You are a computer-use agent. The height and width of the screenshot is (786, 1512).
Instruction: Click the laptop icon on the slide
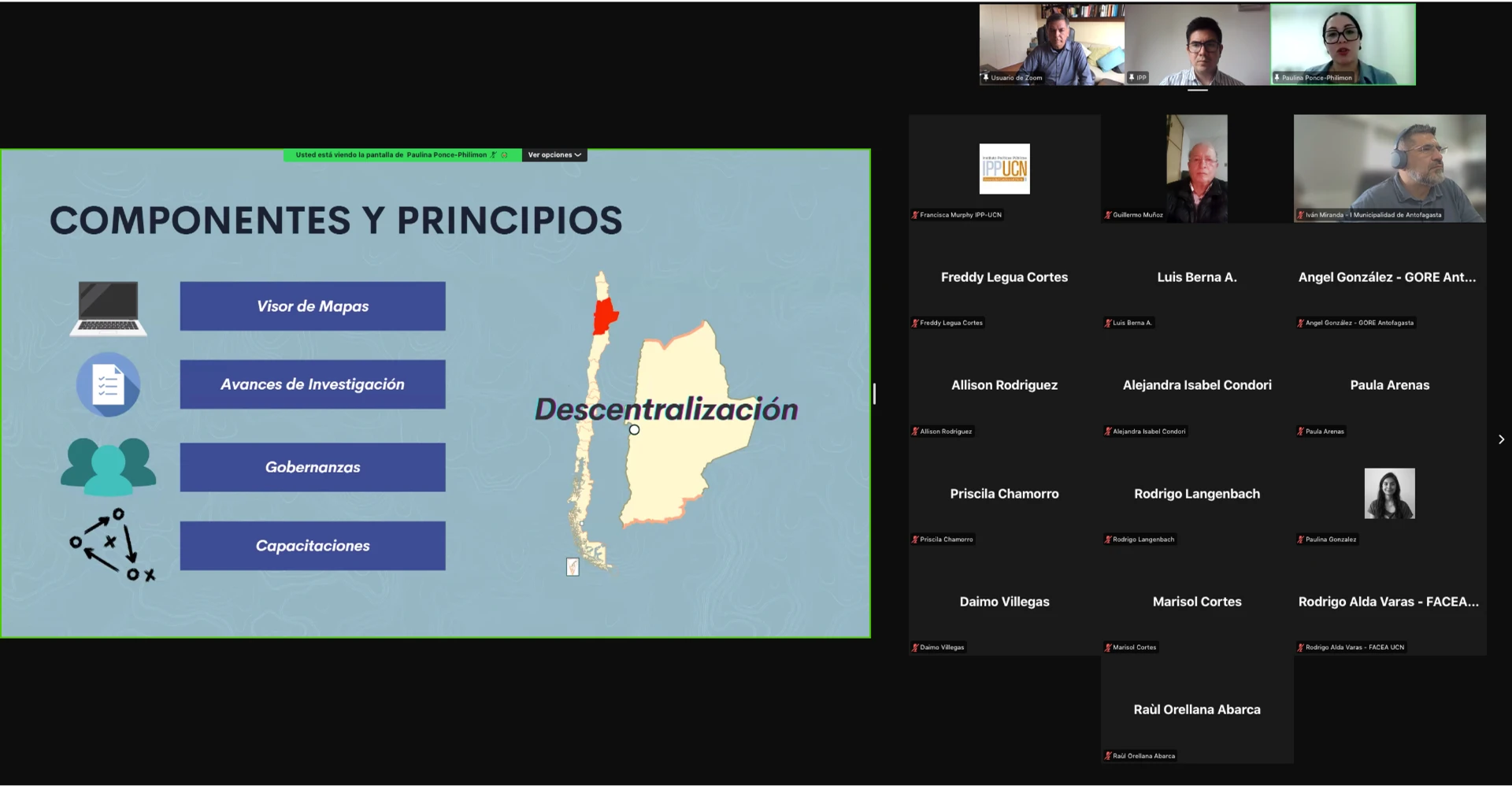[x=109, y=308]
